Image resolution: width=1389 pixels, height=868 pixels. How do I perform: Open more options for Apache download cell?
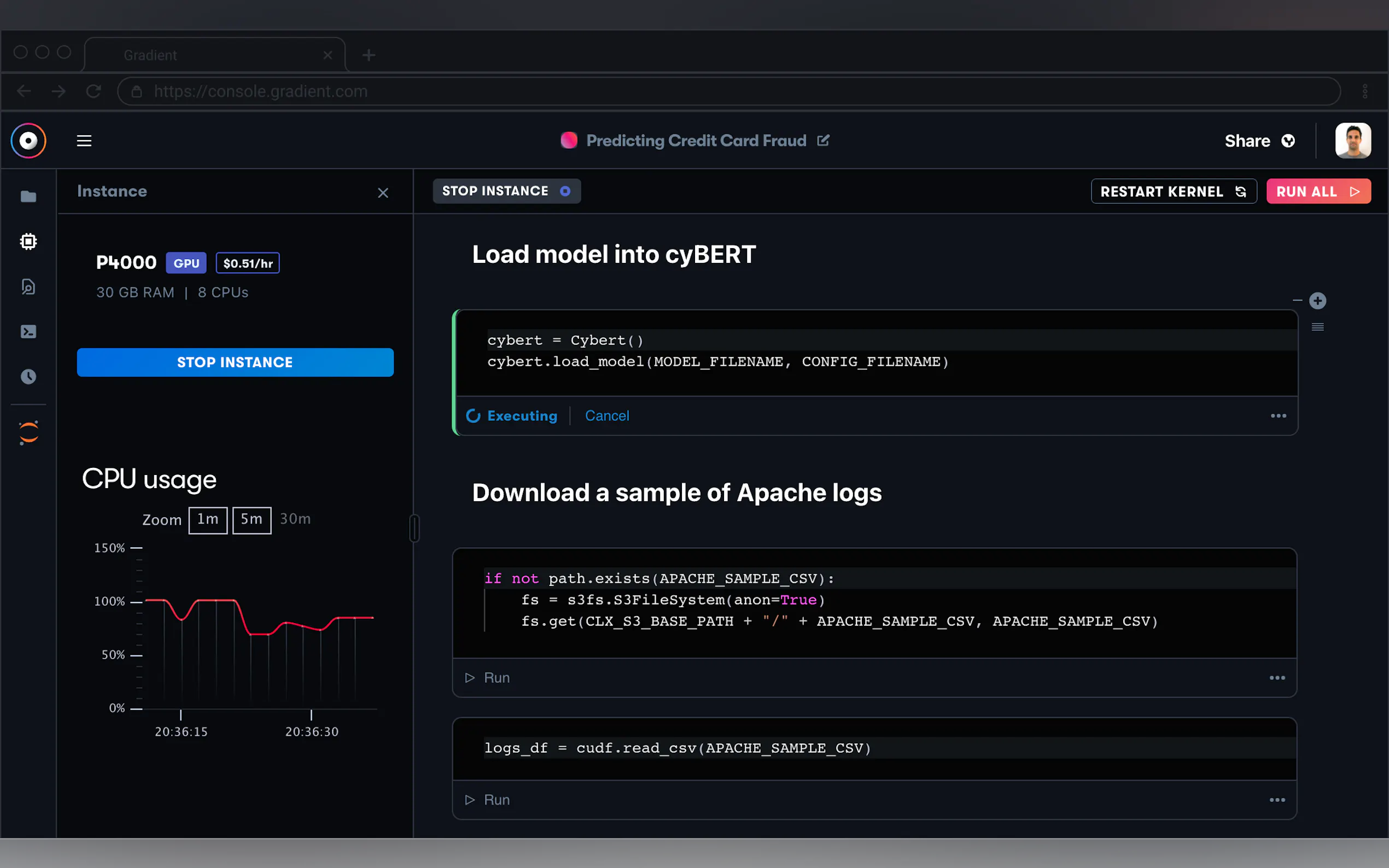pyautogui.click(x=1276, y=678)
